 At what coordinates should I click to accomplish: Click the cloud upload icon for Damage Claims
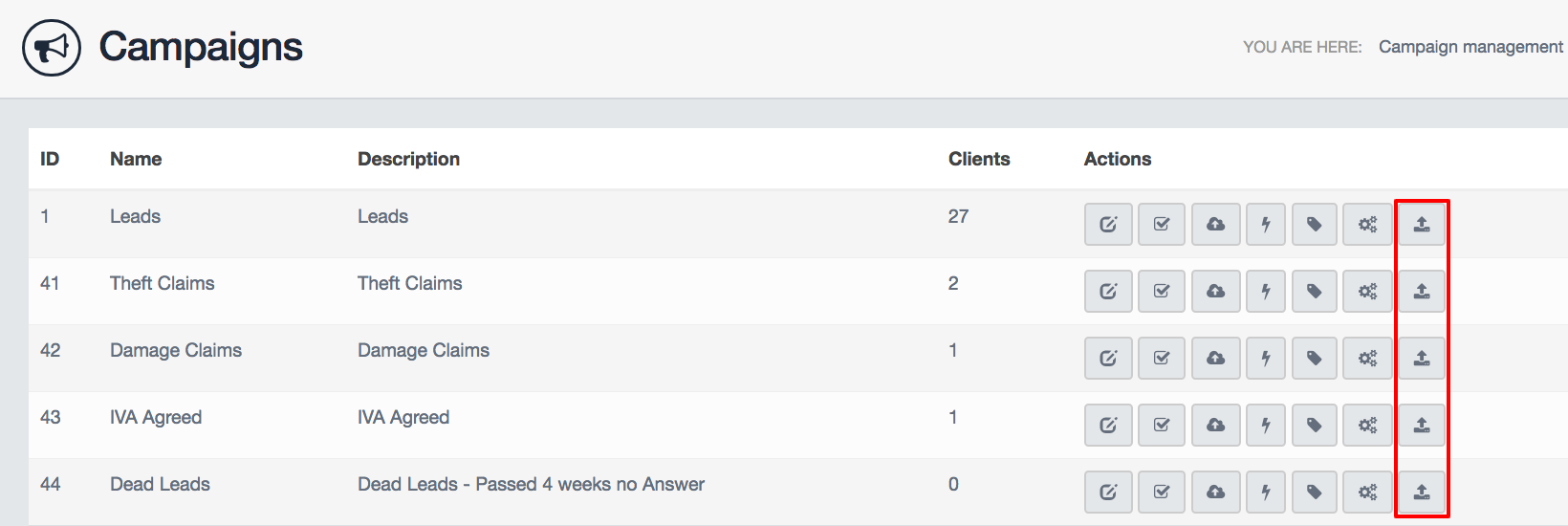(1215, 359)
